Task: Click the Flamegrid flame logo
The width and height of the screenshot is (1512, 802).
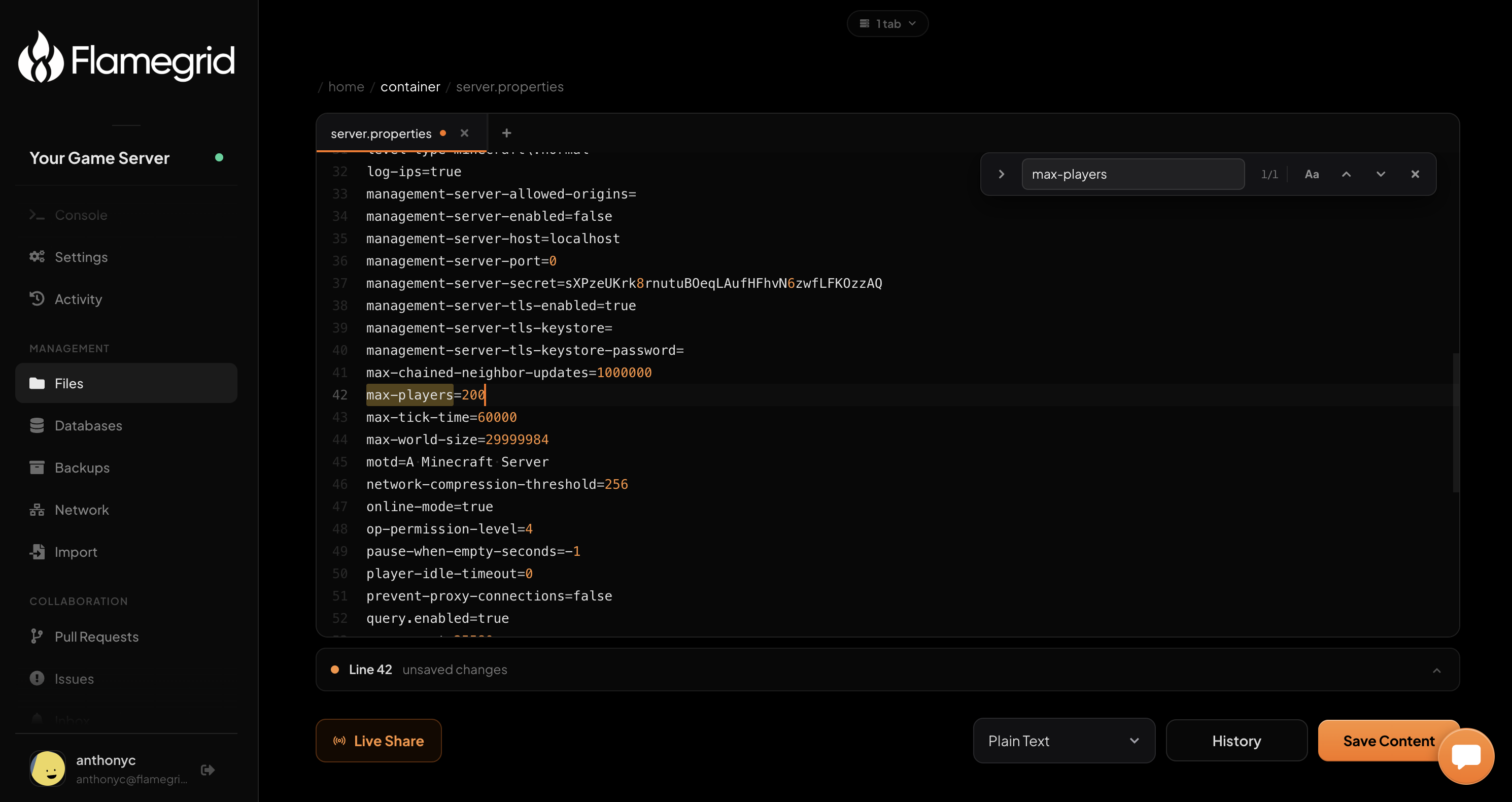Action: point(41,57)
